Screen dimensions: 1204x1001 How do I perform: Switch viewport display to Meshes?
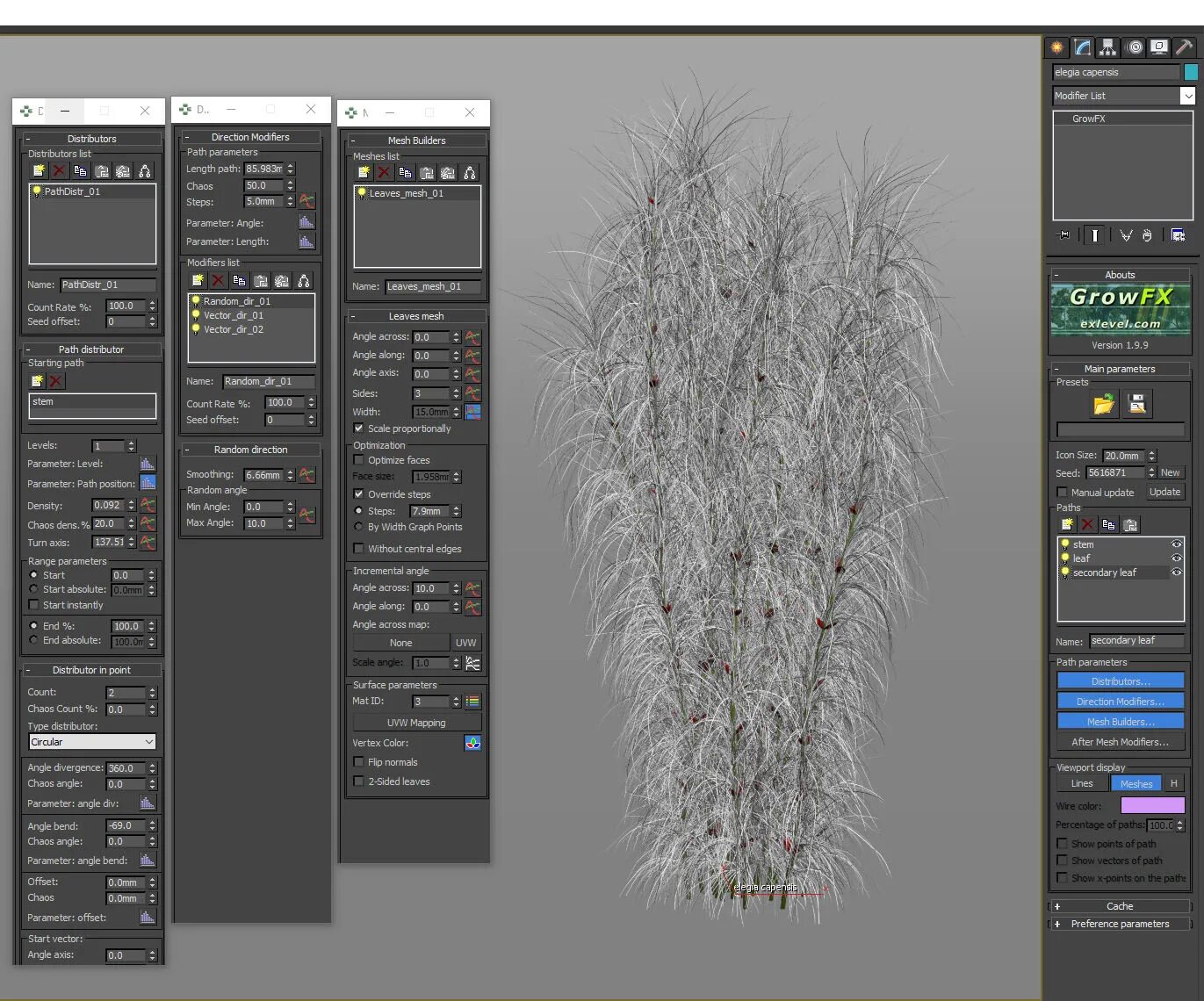point(1136,783)
